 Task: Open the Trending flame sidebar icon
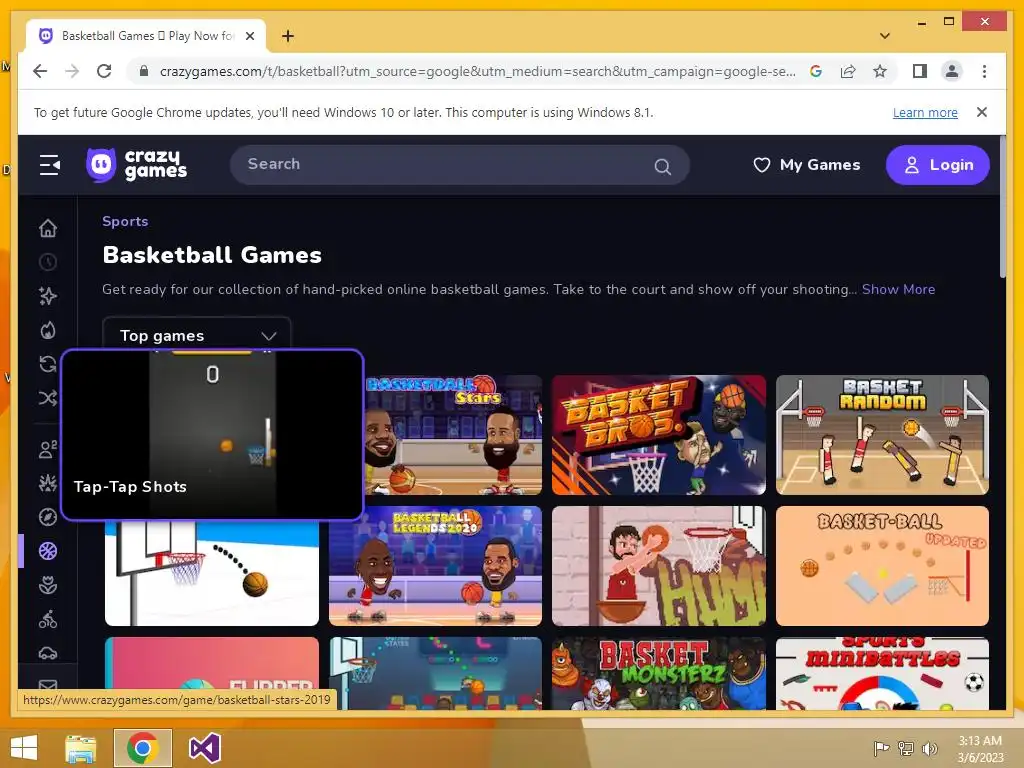tap(48, 330)
